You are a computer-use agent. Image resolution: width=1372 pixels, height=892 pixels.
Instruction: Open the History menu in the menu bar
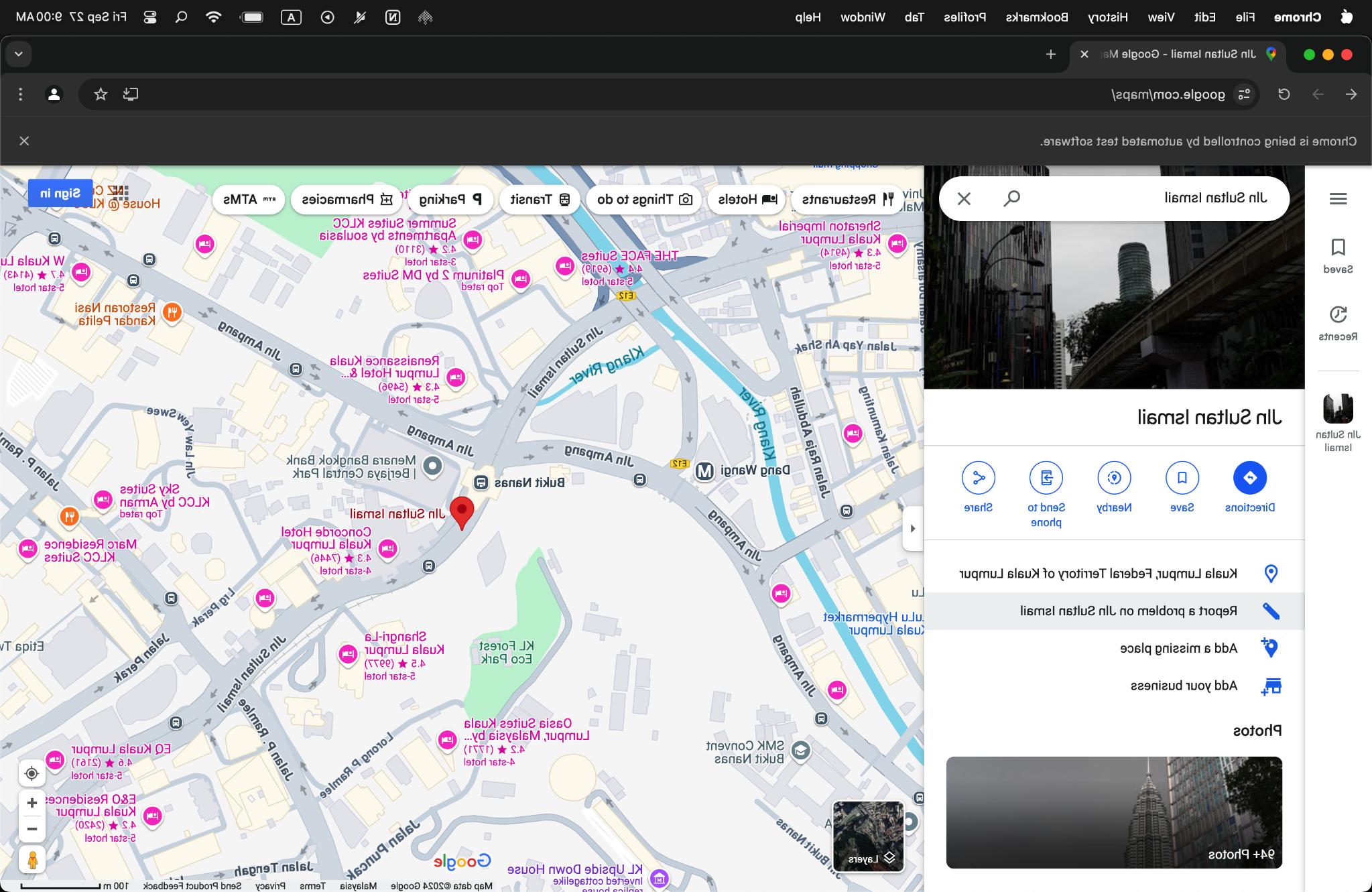click(1108, 17)
